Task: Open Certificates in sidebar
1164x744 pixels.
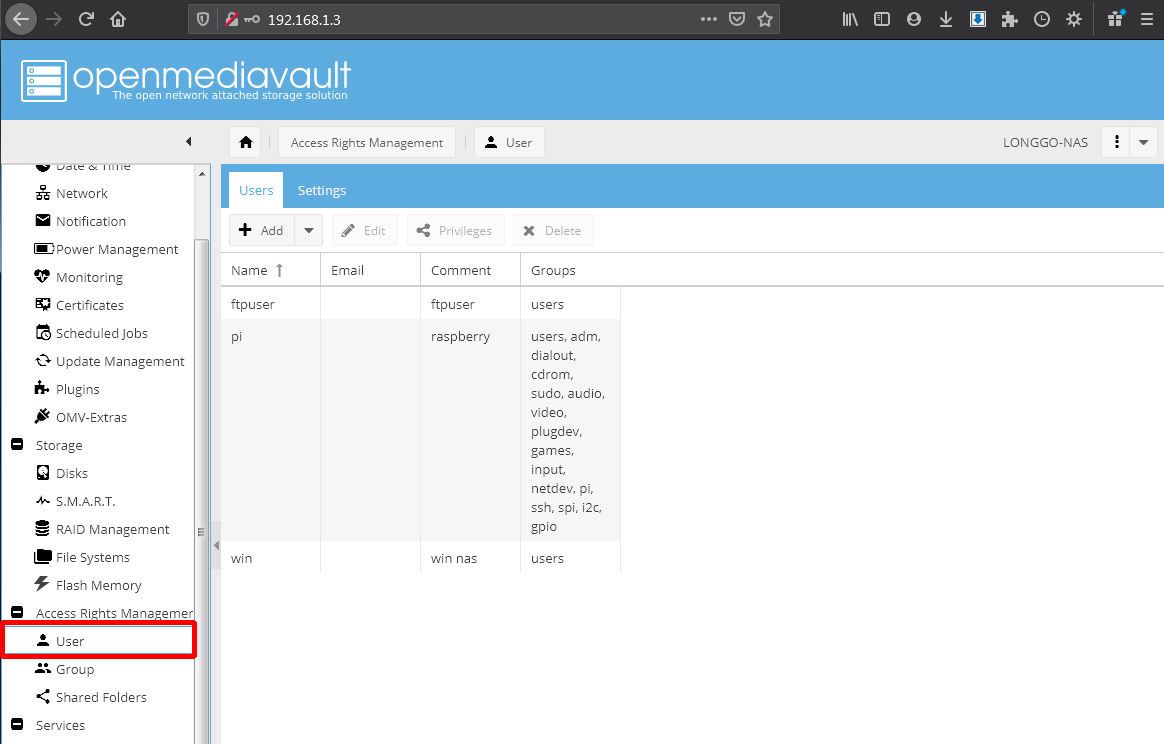Action: point(90,305)
